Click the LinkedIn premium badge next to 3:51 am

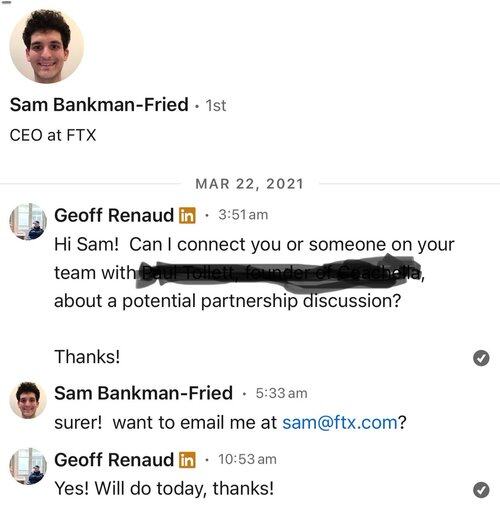pos(187,216)
